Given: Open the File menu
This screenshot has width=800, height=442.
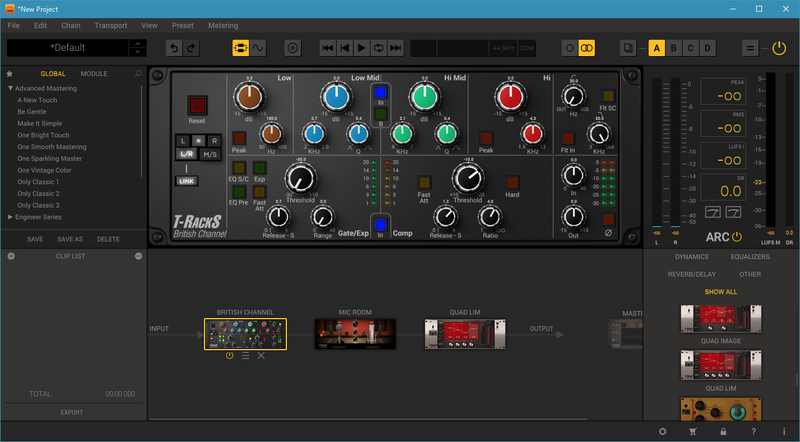Looking at the screenshot, I should [x=14, y=26].
